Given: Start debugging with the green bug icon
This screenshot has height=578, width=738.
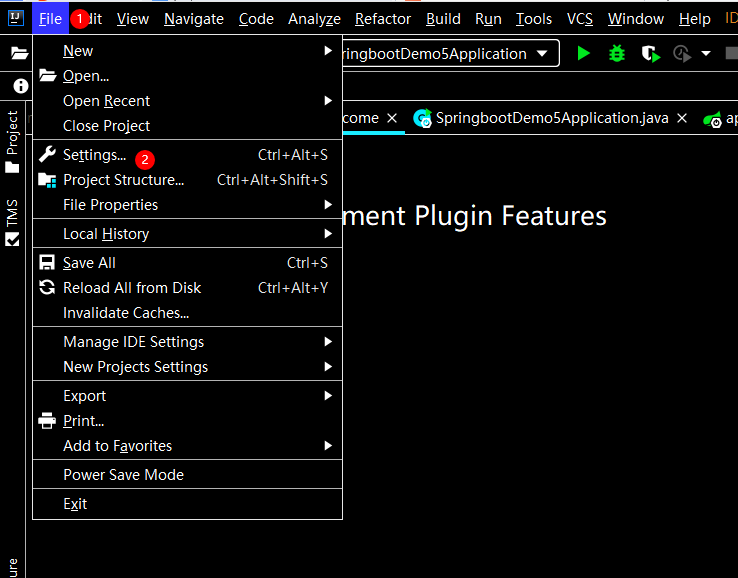Looking at the screenshot, I should coord(617,53).
